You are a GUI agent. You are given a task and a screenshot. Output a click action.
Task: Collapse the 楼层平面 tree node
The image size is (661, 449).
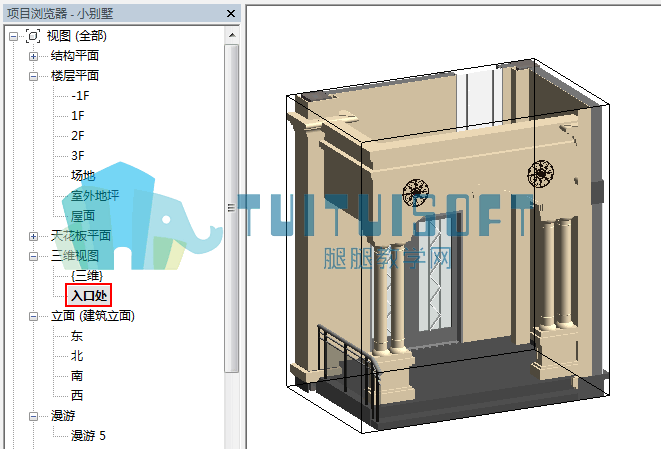pos(33,76)
